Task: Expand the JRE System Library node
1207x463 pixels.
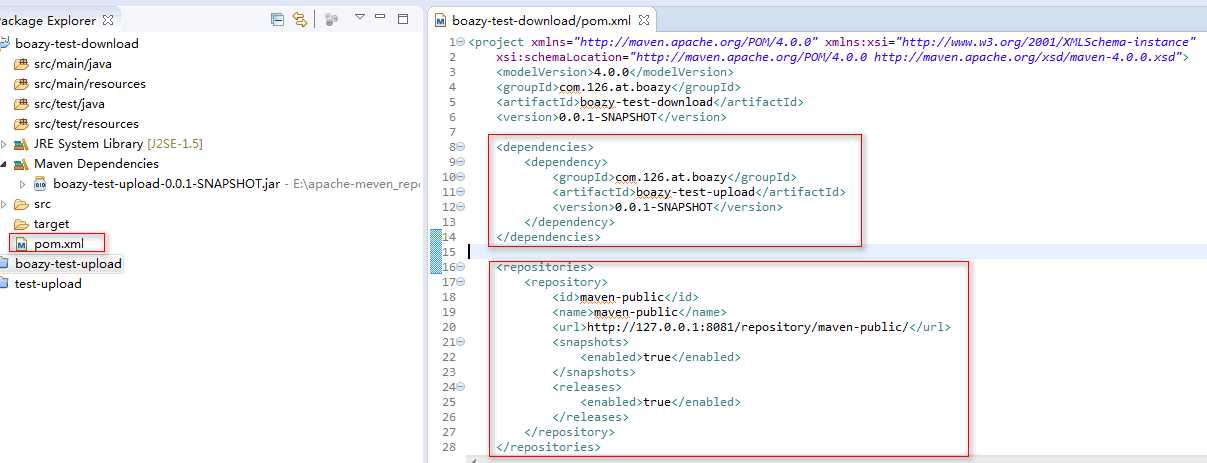Action: tap(4, 144)
